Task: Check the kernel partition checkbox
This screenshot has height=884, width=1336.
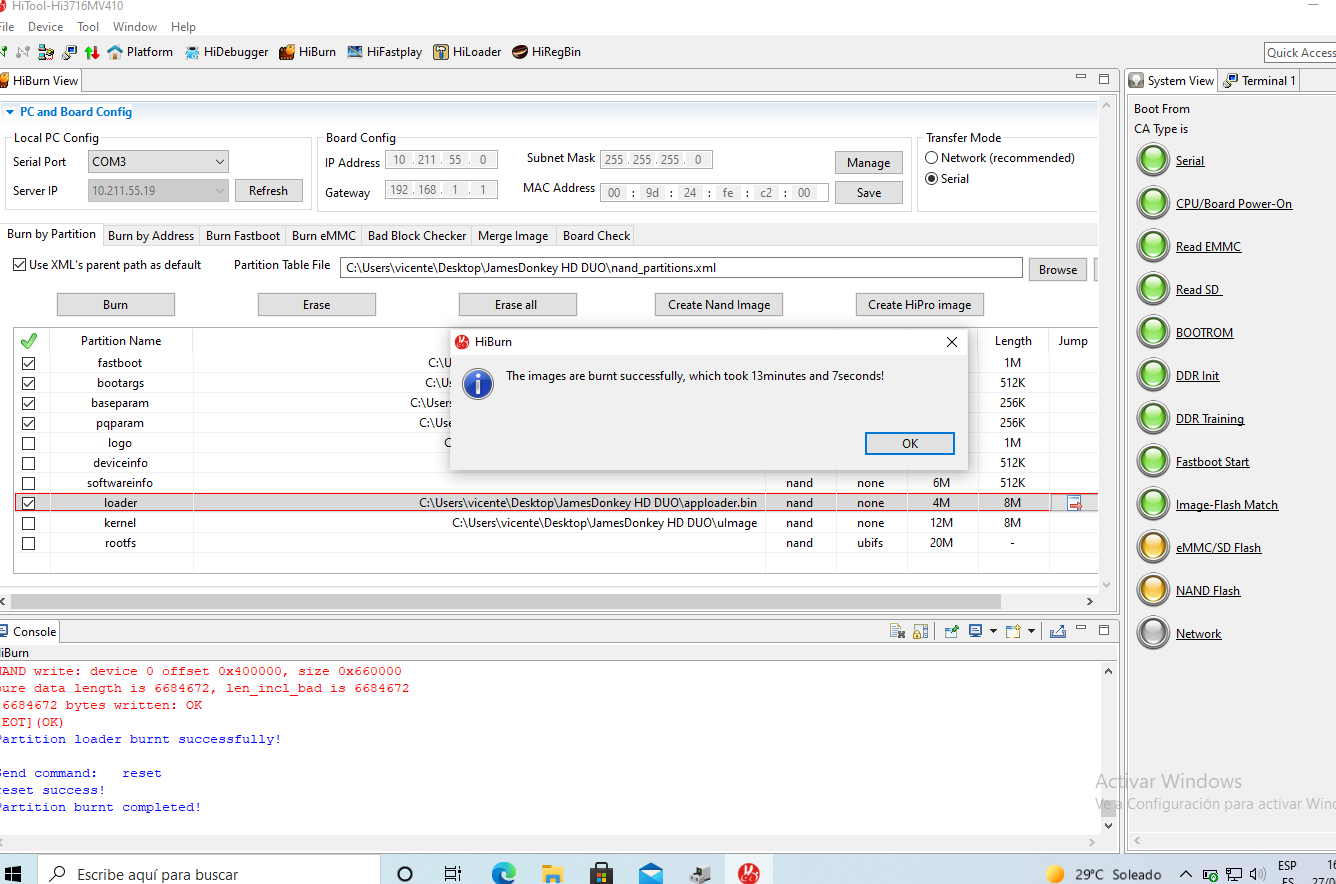Action: (x=28, y=523)
